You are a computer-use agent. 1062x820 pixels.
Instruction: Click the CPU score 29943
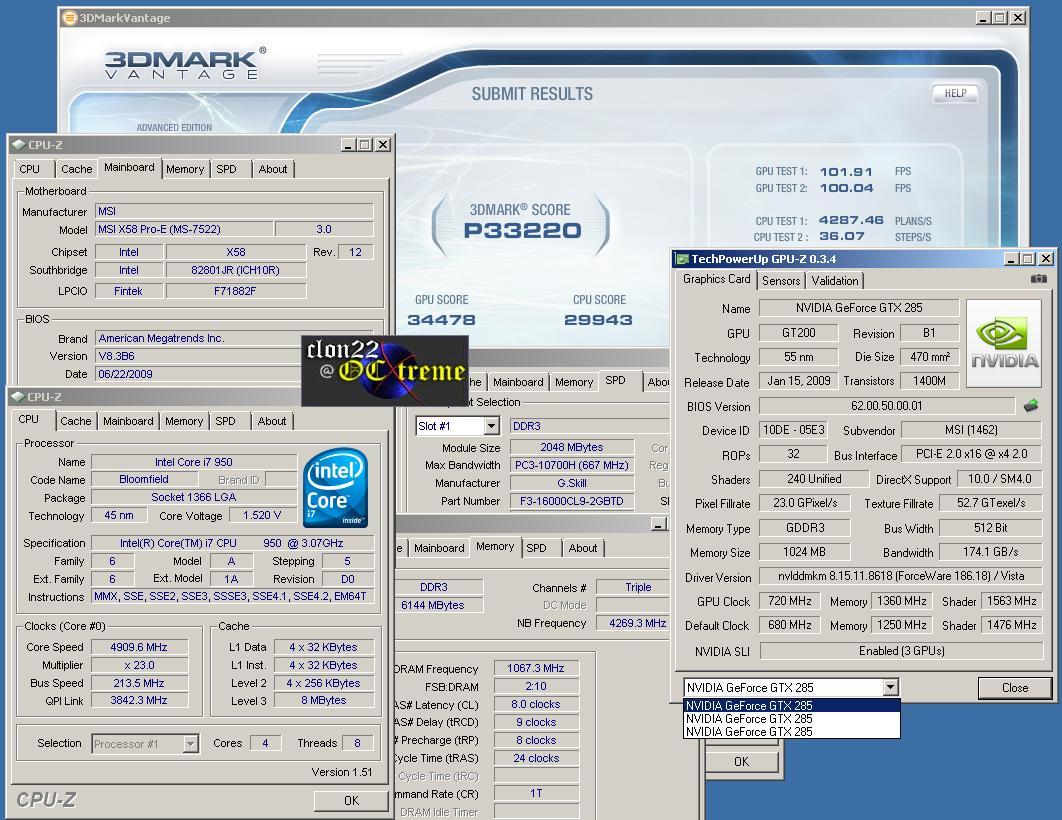point(598,320)
